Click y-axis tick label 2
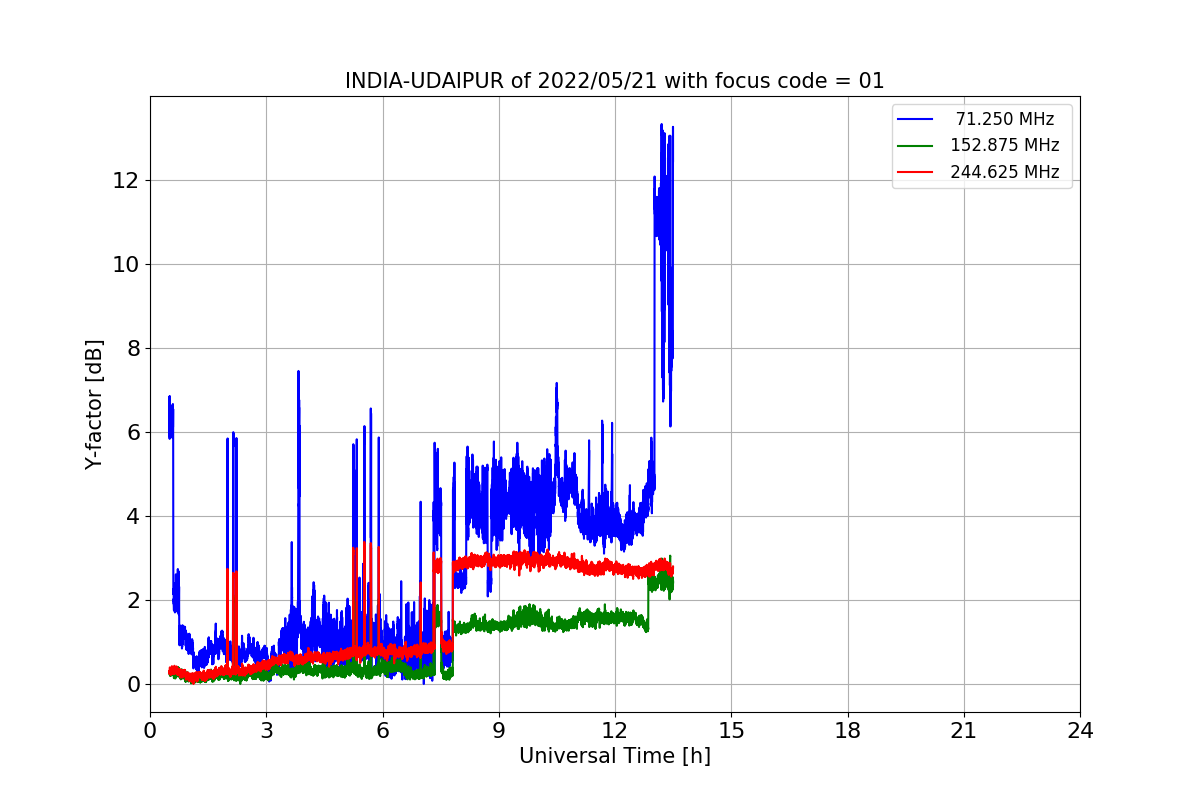The width and height of the screenshot is (1200, 800). coord(132,601)
